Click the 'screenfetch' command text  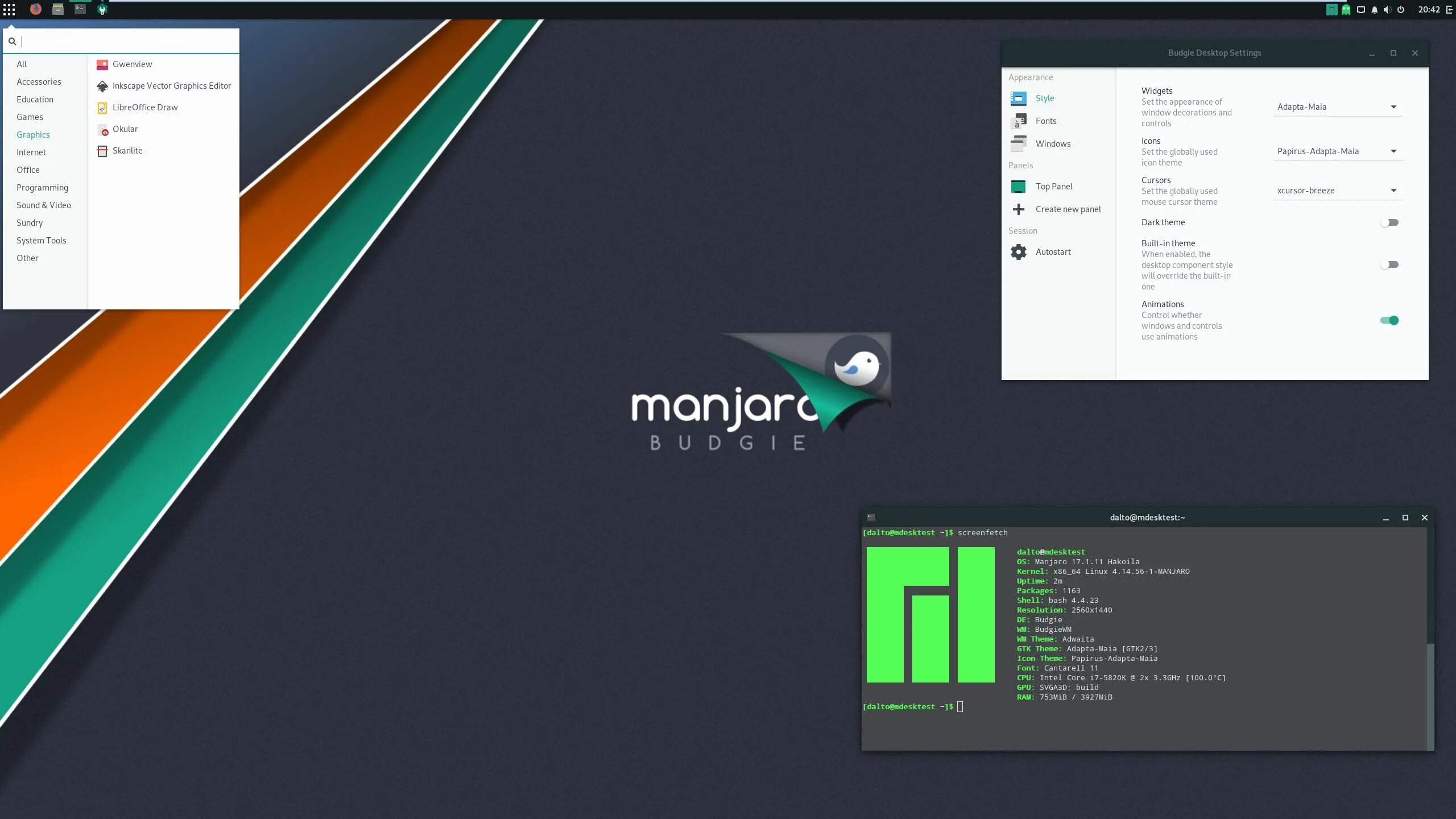coord(982,533)
